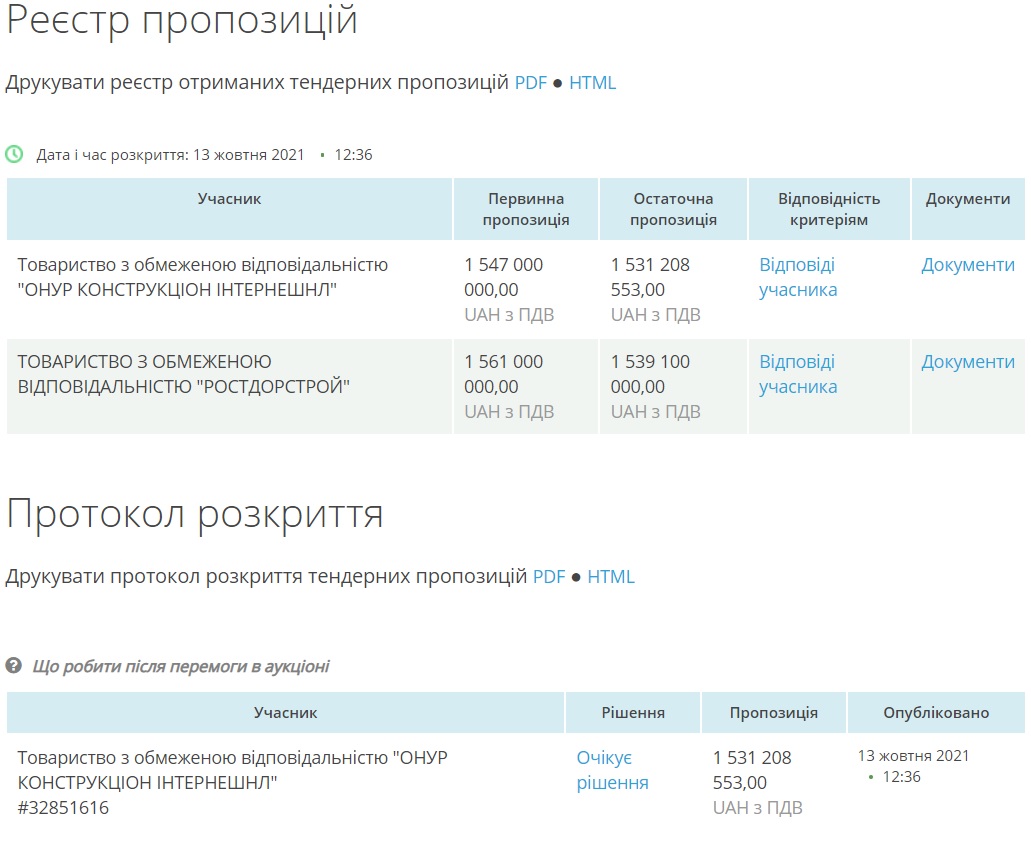Viewport: 1031px width, 861px height.
Task: Select publication date 13 жовтня 2021 in protocol
Action: pyautogui.click(x=913, y=756)
